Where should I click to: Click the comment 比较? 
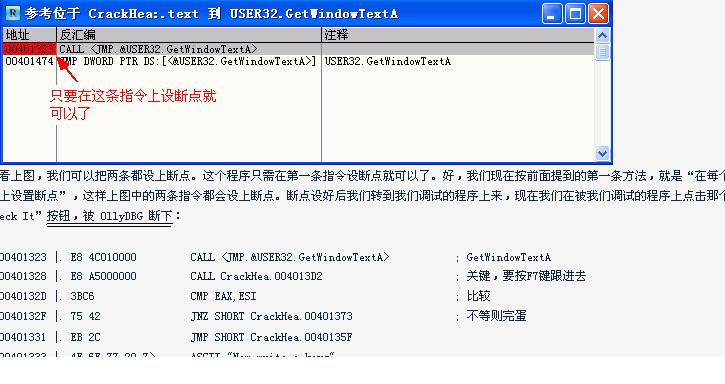point(478,296)
